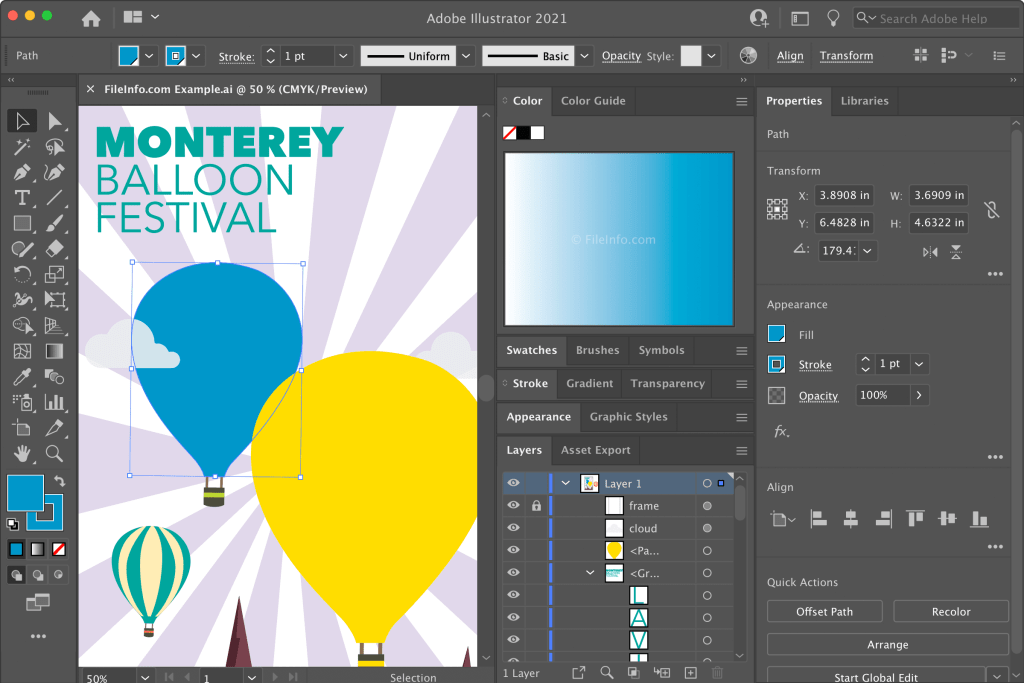Collapse Layer 1 in Layers panel
This screenshot has width=1024, height=683.
566,483
